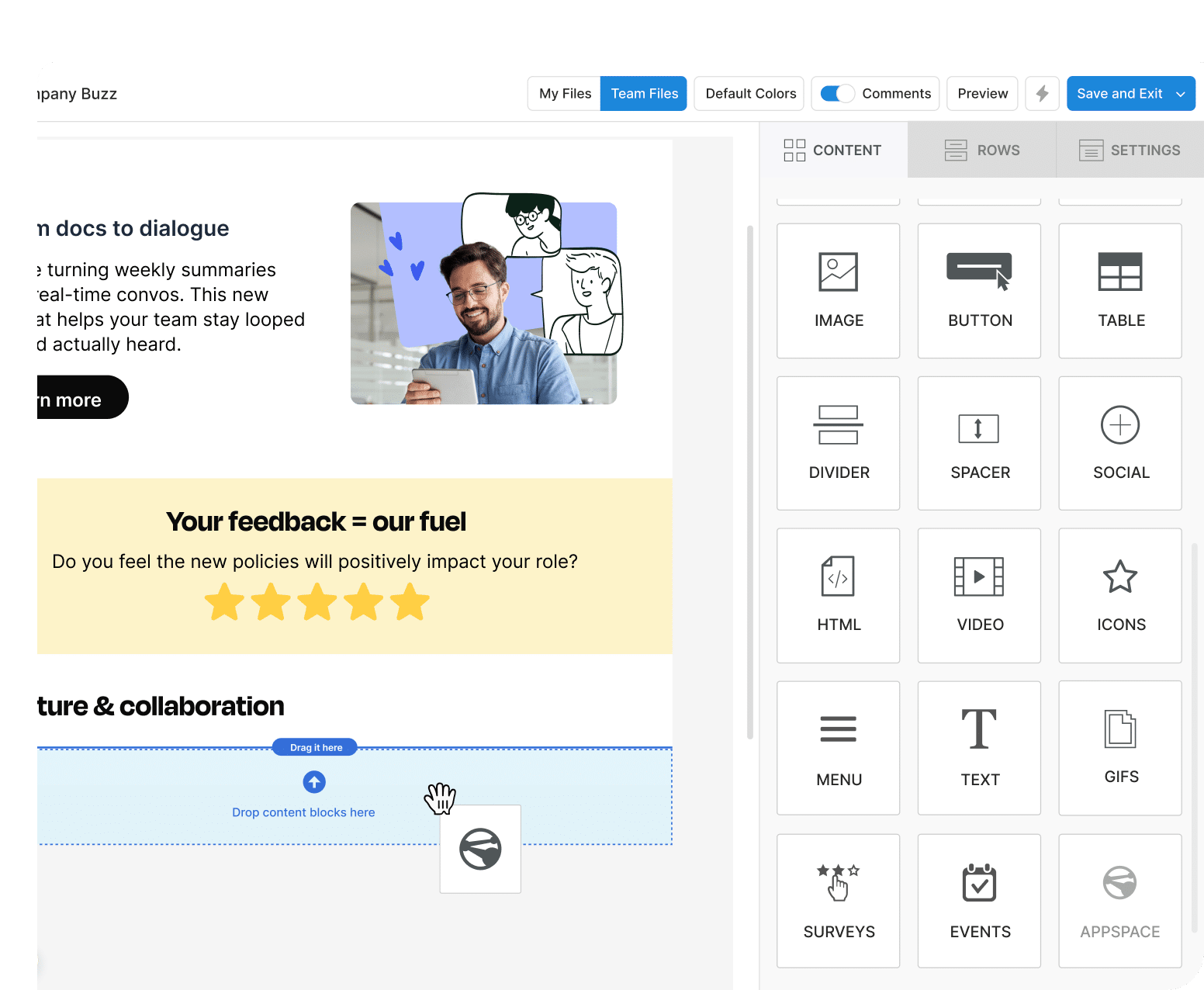1204x990 pixels.
Task: Select the Button content block
Action: pyautogui.click(x=979, y=291)
